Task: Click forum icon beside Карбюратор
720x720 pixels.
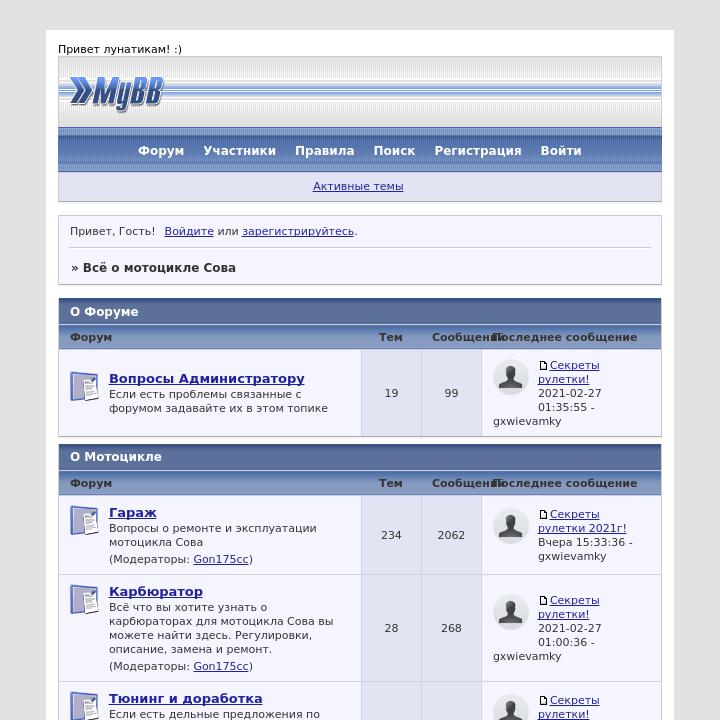Action: (84, 599)
